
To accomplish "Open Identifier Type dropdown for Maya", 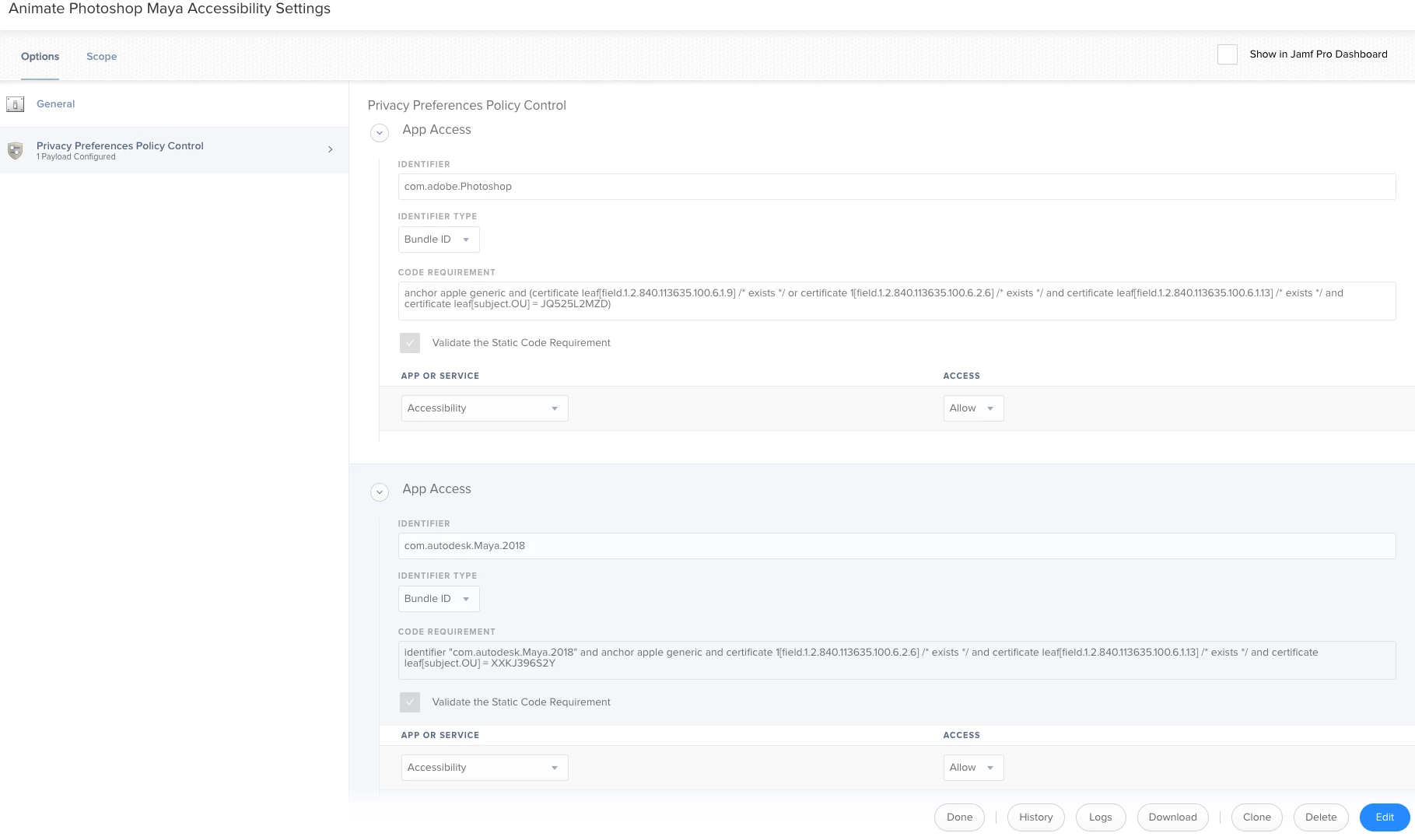I will (439, 599).
